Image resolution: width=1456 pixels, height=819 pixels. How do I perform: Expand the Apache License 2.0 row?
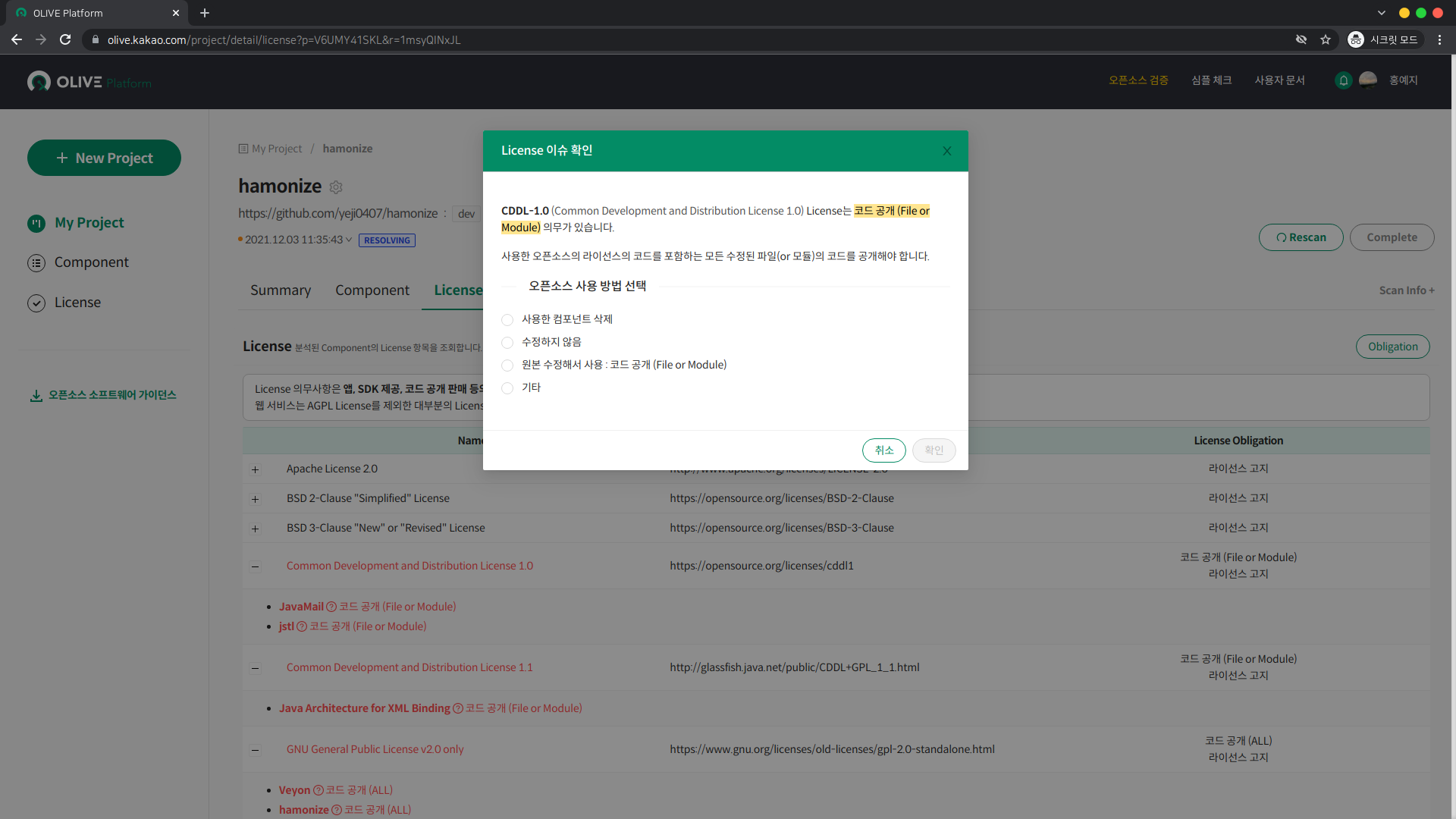click(x=256, y=469)
